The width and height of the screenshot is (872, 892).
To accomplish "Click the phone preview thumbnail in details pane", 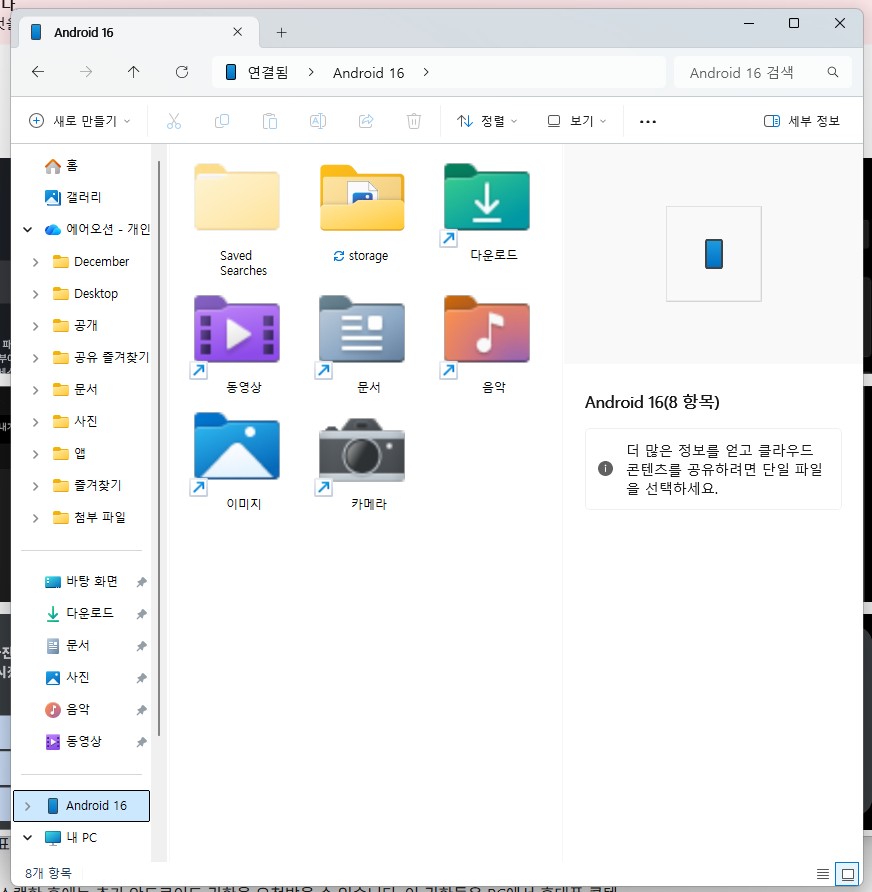I will click(713, 254).
